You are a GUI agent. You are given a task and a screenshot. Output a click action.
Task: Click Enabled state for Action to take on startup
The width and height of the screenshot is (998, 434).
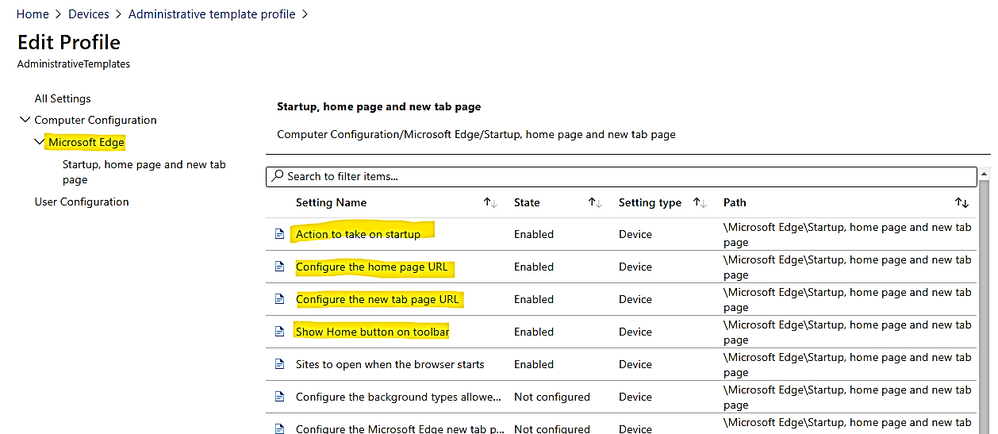(533, 234)
